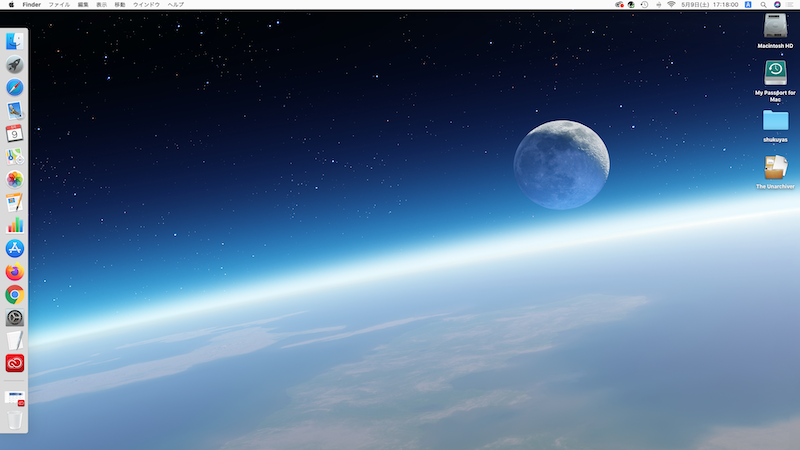
Task: Open the 移動 menu
Action: point(120,5)
